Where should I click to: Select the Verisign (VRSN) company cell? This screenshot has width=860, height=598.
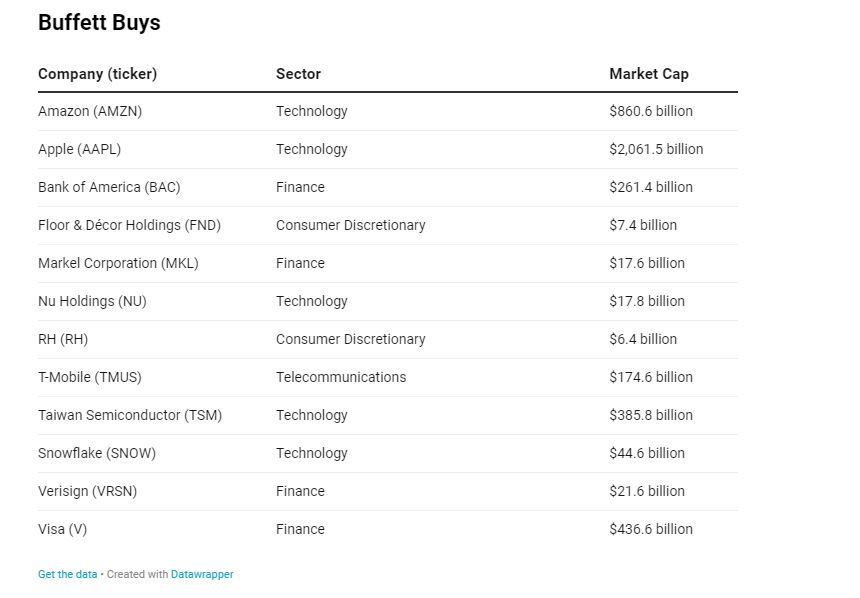click(87, 492)
